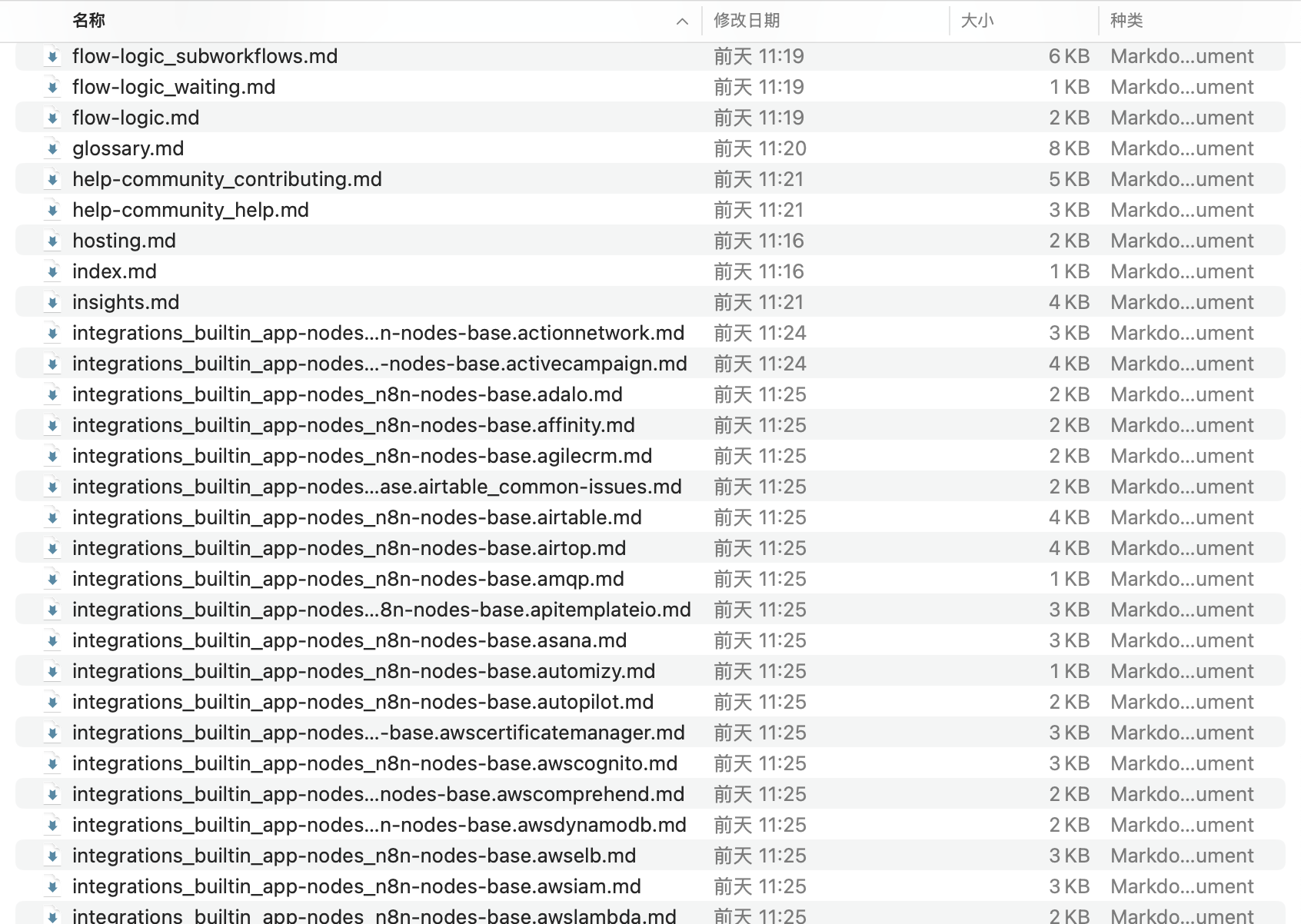Sort files by 种类 column header
Viewport: 1301px width, 924px height.
pyautogui.click(x=1126, y=21)
